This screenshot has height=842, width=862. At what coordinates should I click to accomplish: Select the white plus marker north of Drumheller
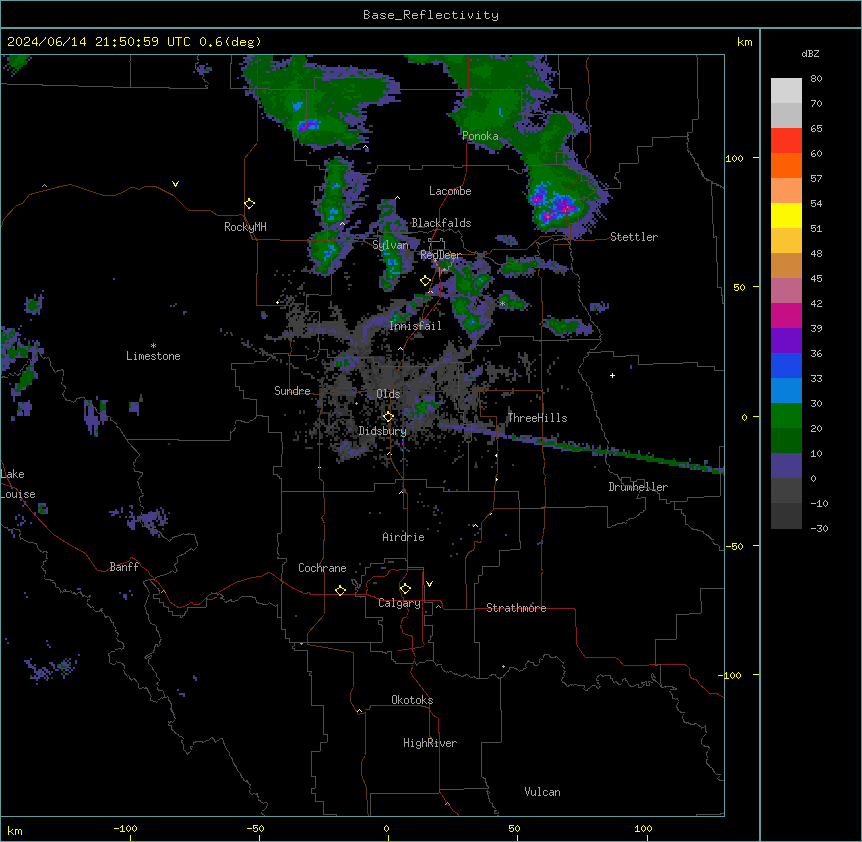click(x=612, y=375)
